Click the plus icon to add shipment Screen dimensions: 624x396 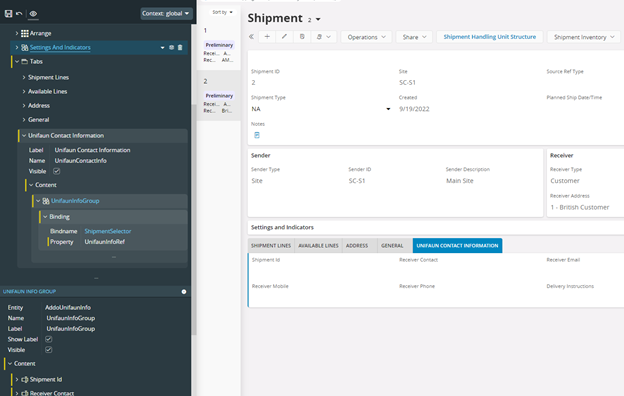[267, 37]
